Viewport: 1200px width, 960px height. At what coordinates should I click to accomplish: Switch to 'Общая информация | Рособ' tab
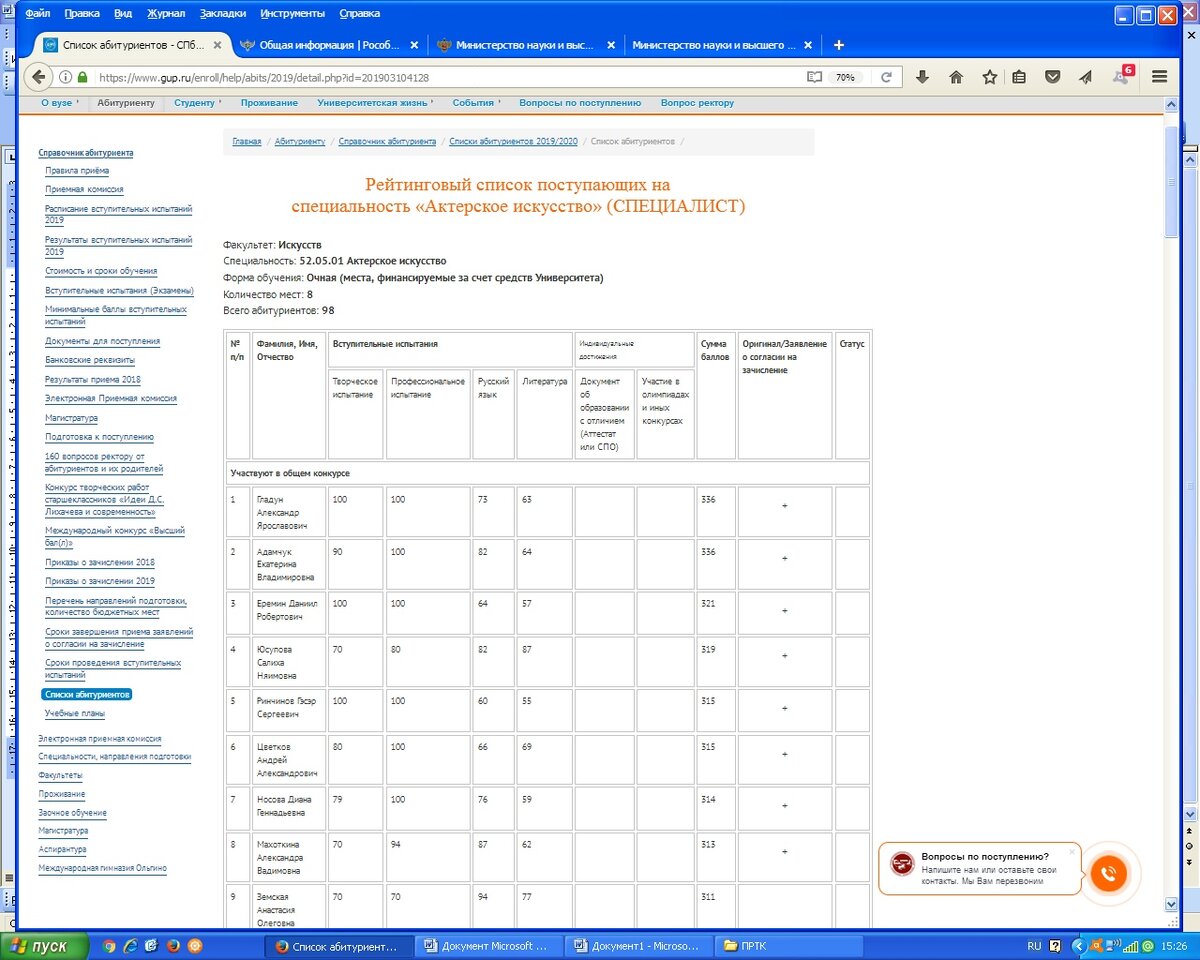point(329,45)
